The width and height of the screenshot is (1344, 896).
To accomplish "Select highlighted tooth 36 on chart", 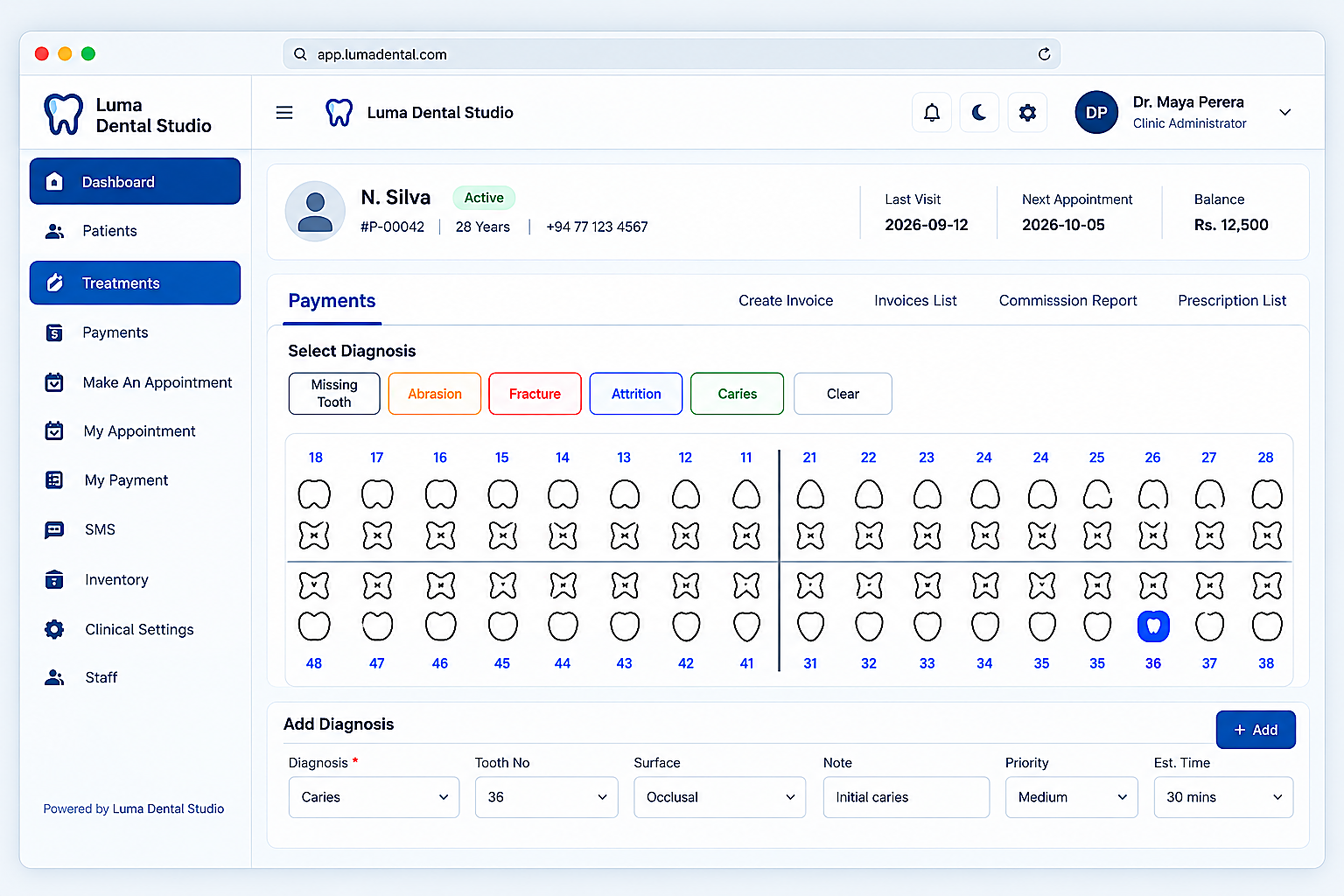I will coord(1153,626).
